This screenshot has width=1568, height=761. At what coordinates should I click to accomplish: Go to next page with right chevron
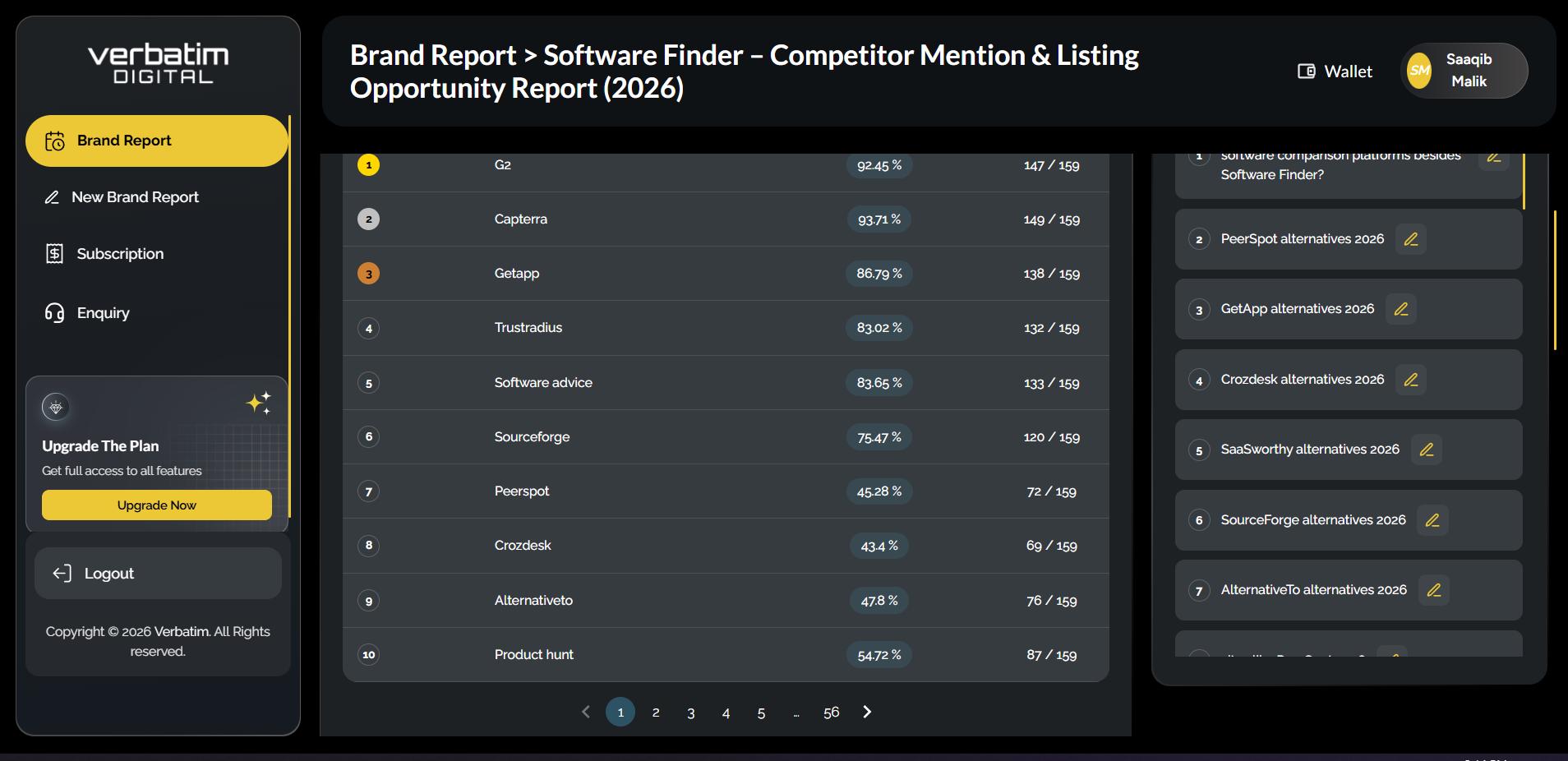tap(867, 712)
